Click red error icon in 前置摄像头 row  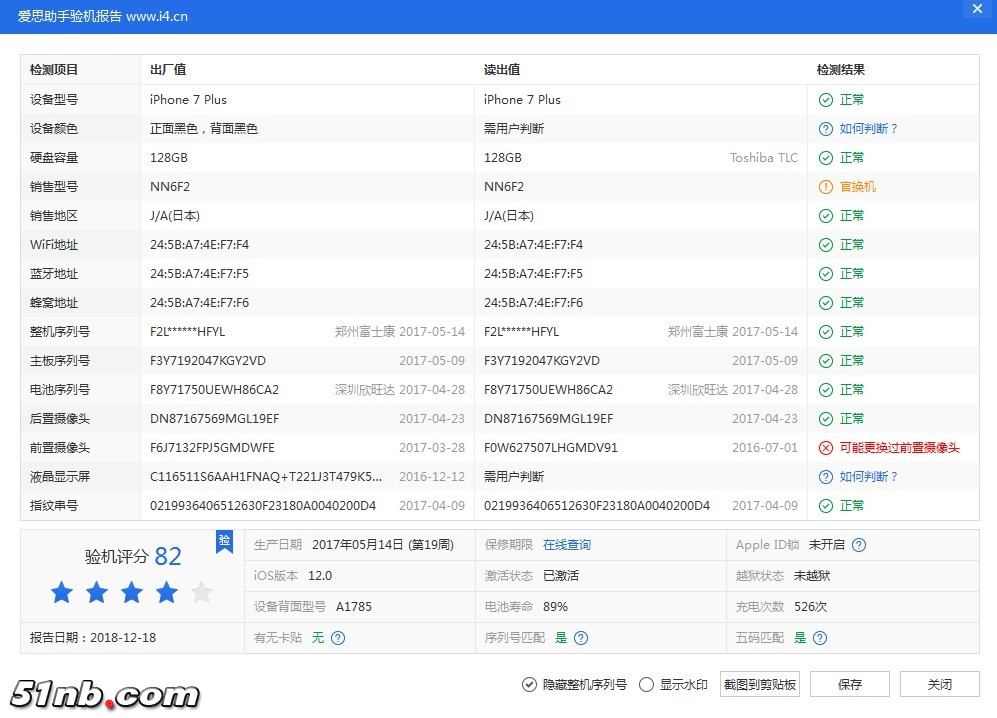pyautogui.click(x=825, y=448)
